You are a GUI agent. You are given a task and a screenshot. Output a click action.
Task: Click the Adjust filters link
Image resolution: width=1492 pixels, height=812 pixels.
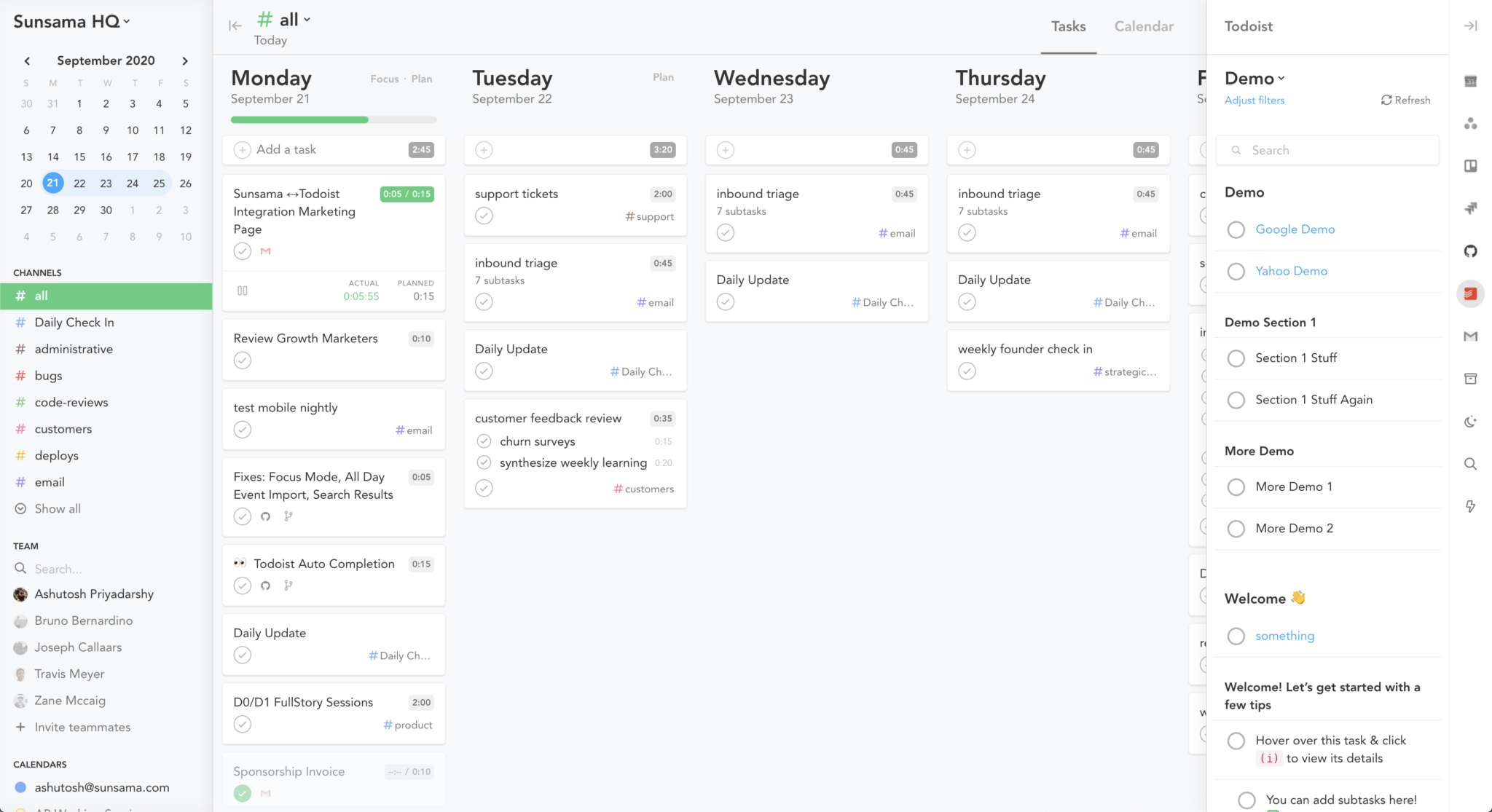(1254, 100)
